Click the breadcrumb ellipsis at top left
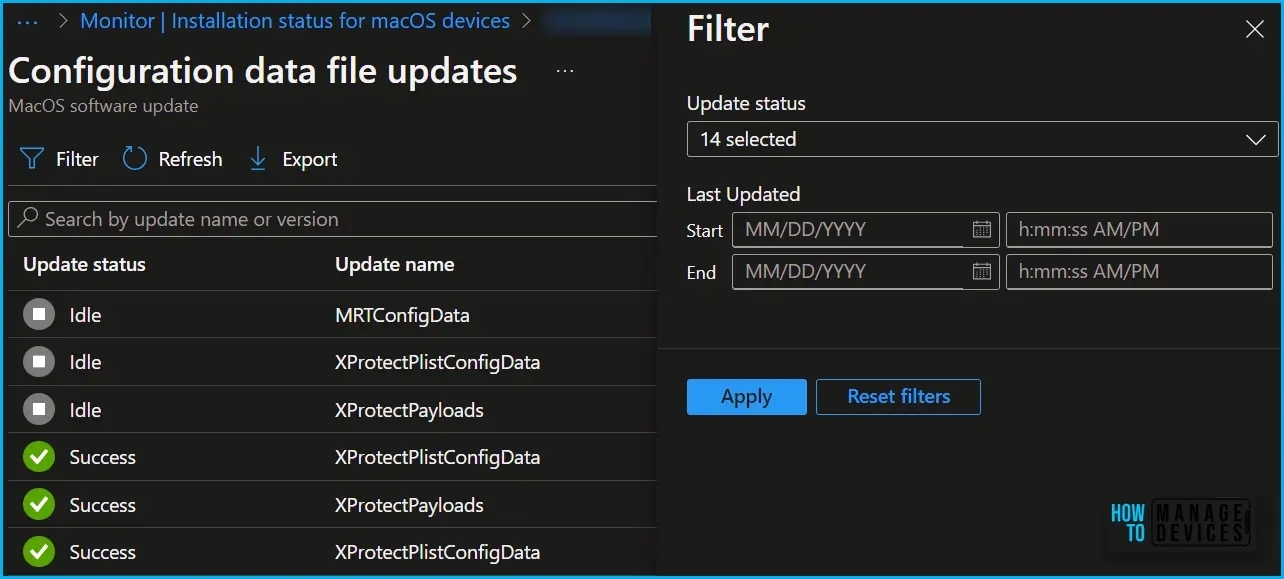1284x579 pixels. [28, 21]
